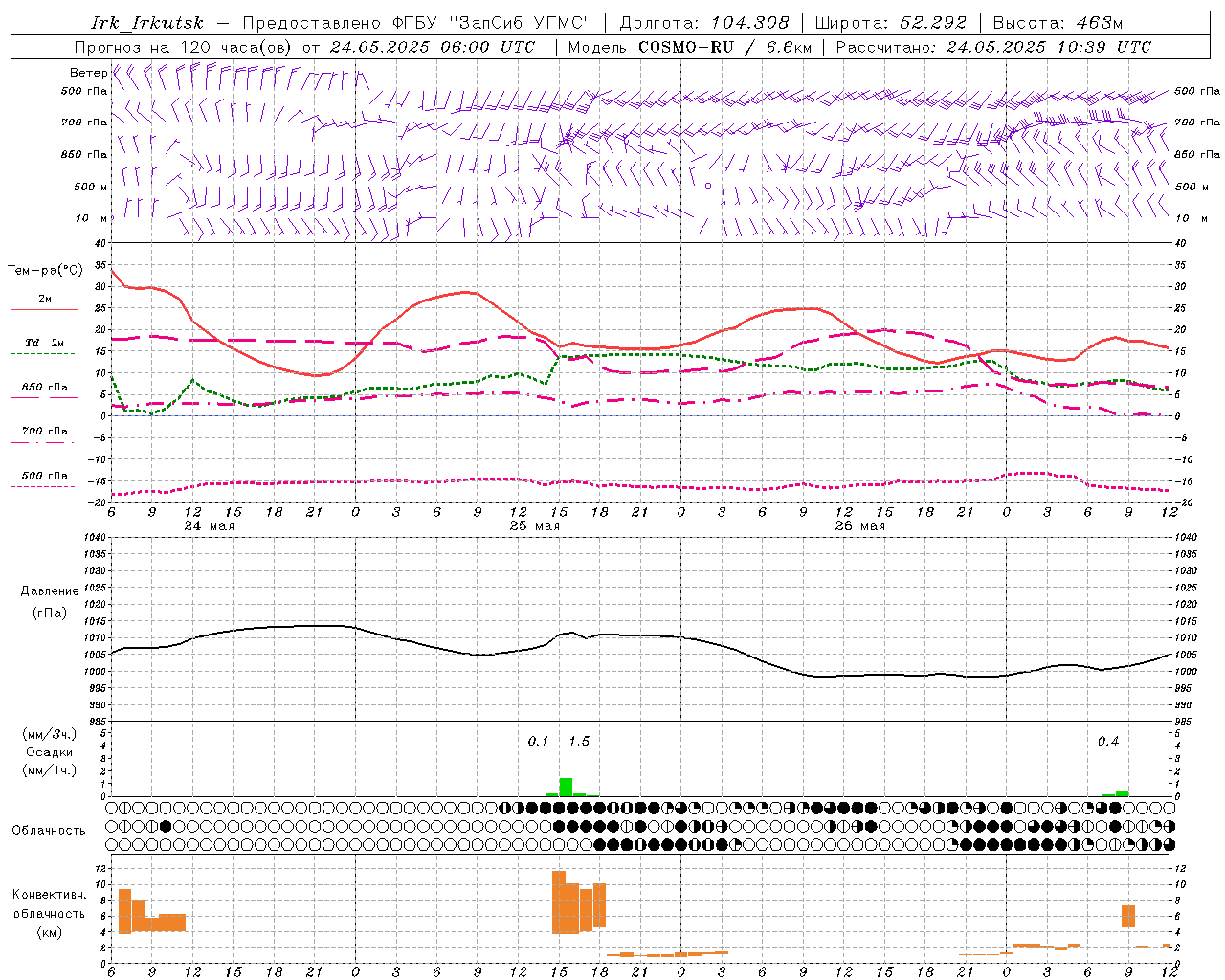Click the Прогноз на 120 часа(ов) text
1225x980 pixels.
point(184,47)
